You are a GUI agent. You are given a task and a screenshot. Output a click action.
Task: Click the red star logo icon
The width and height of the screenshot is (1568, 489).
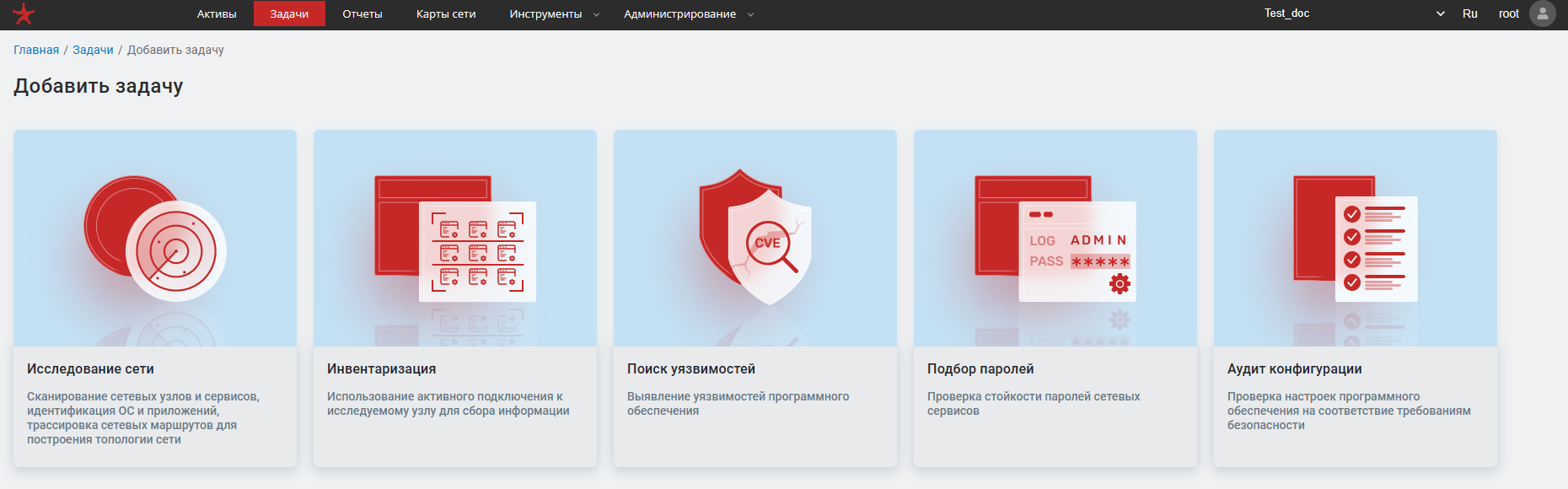coord(24,13)
